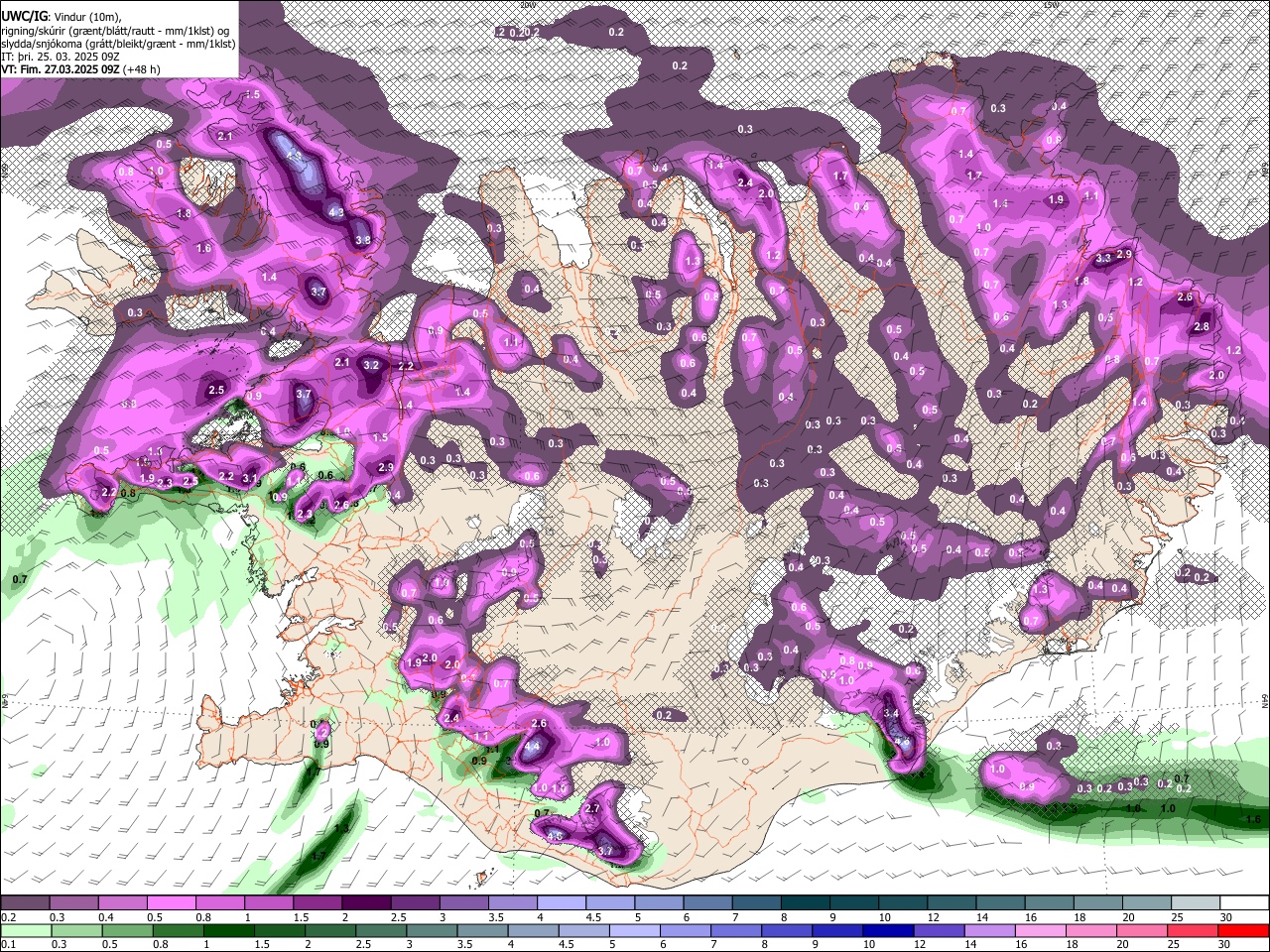Click the light lavender 4–4.5 snow scale swatch
Screen dimensions: 1270x952
pyautogui.click(x=562, y=902)
